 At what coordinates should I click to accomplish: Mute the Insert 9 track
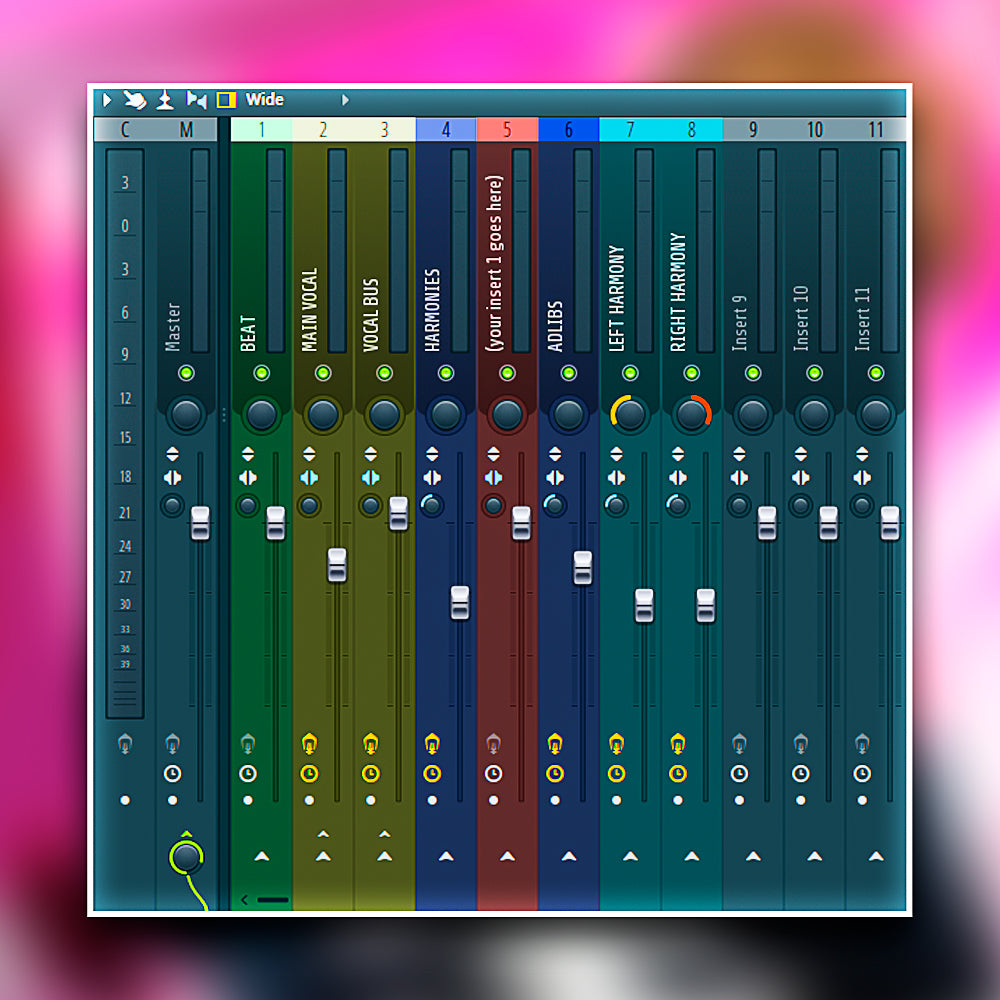[753, 373]
